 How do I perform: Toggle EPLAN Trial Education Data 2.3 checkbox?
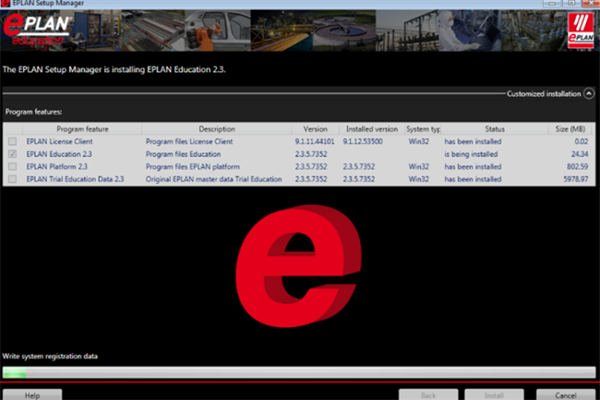12,179
